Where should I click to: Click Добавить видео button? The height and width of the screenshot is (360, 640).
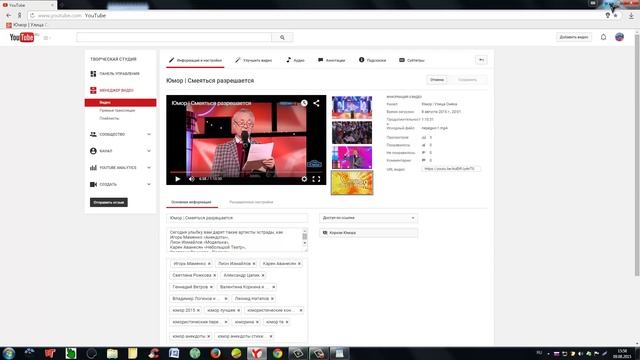pyautogui.click(x=573, y=37)
